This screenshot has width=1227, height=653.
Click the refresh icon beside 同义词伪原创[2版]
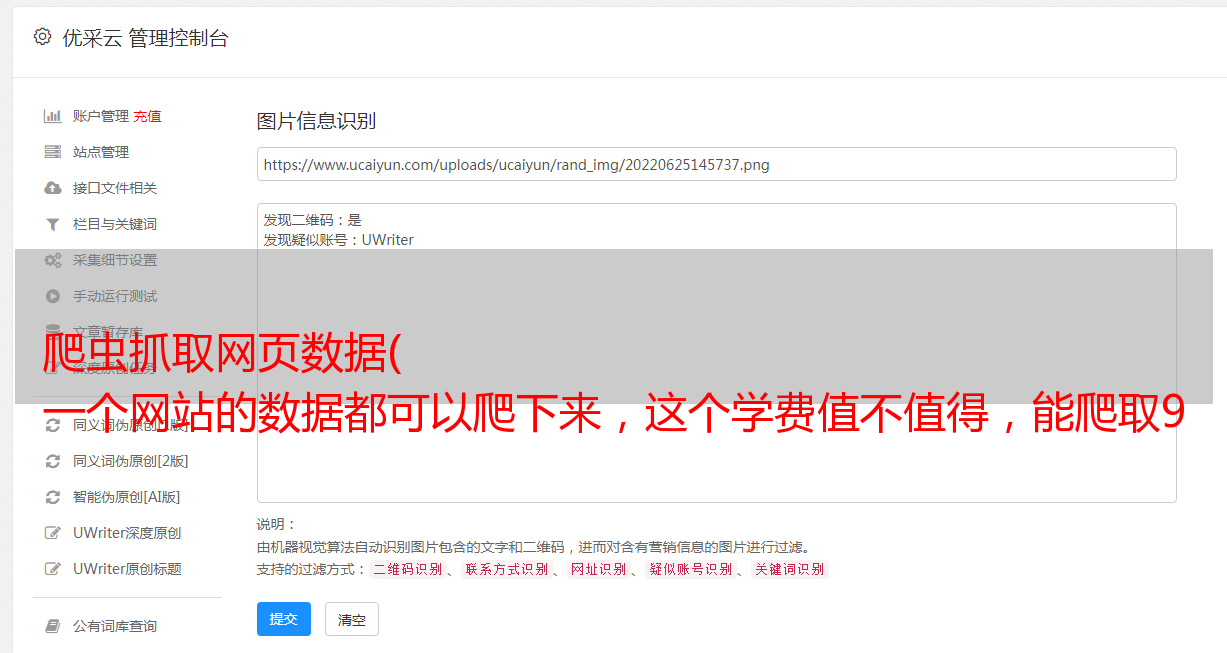pos(53,461)
